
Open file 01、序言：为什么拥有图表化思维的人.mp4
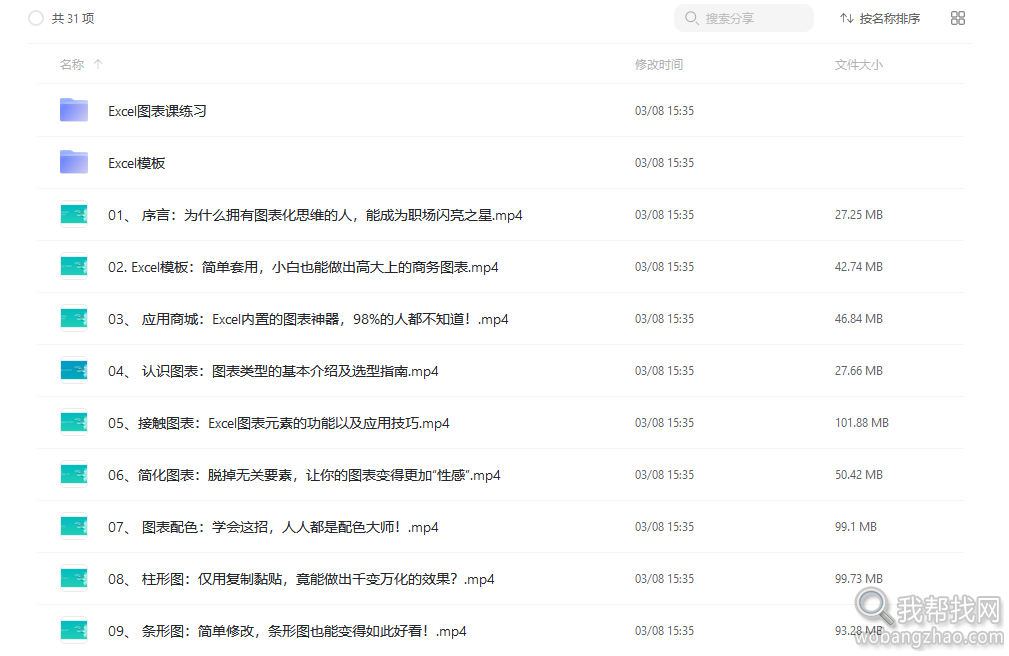tap(315, 215)
